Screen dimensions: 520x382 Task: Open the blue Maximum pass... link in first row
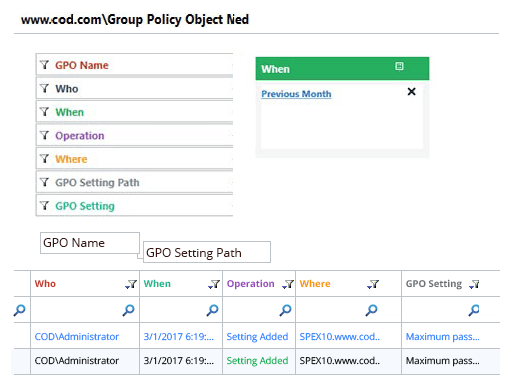point(443,337)
